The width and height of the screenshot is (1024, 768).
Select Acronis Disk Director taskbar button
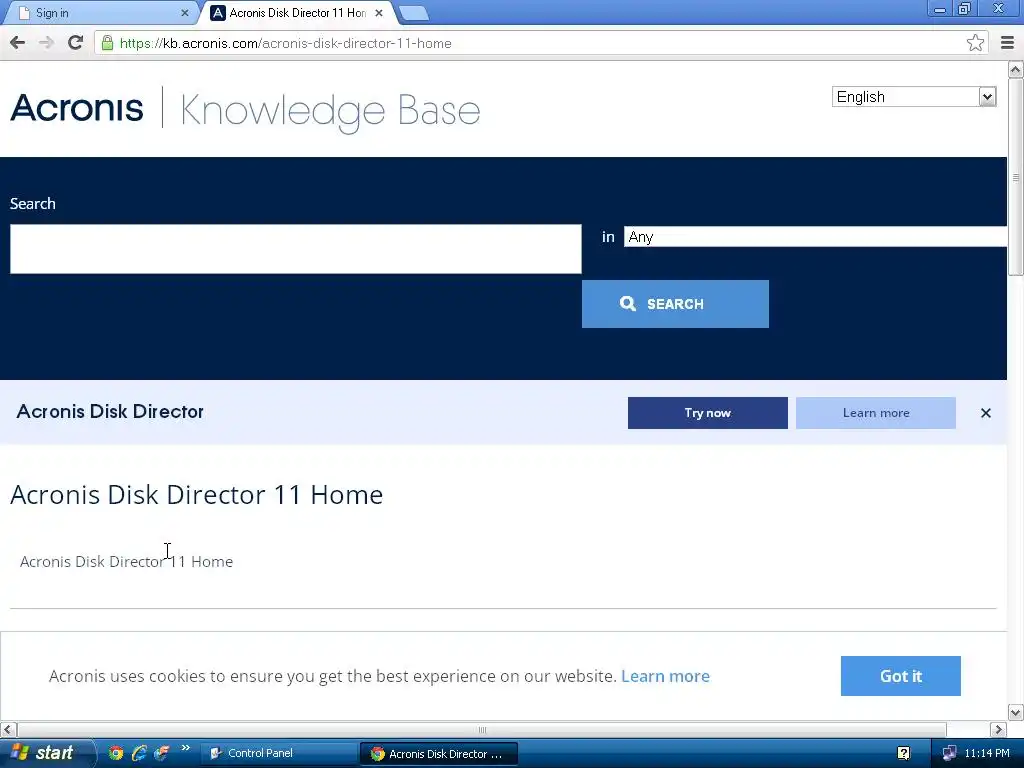439,754
